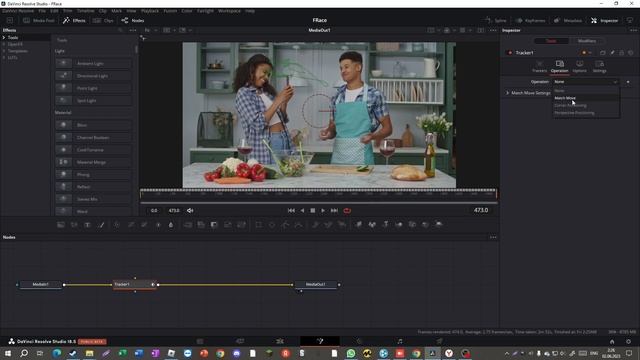
Task: Open Effects panel options menu
Action: (133, 30)
